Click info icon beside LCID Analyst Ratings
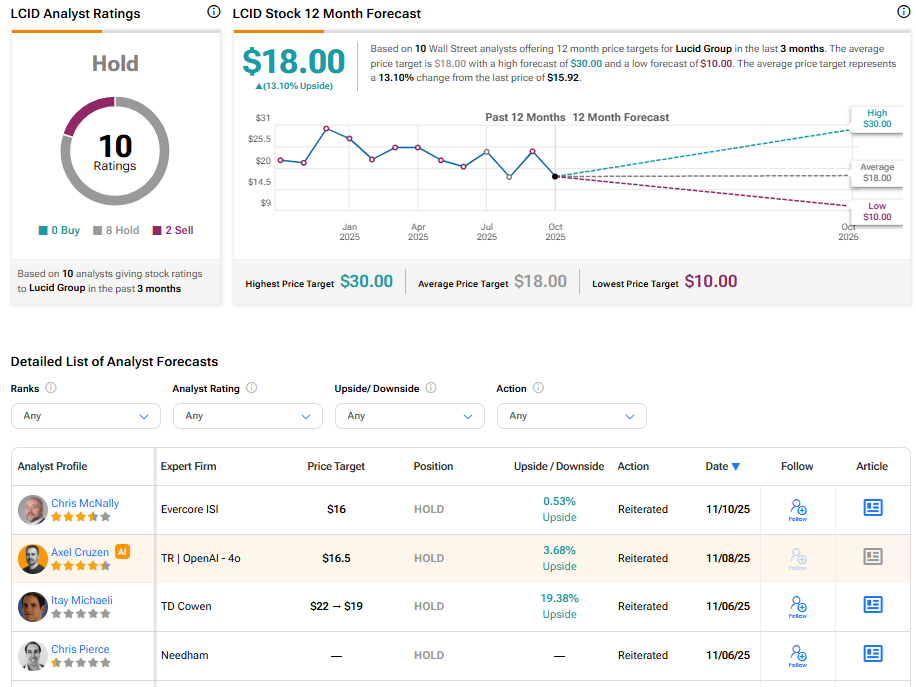Viewport: 916px width, 687px height. [x=213, y=12]
